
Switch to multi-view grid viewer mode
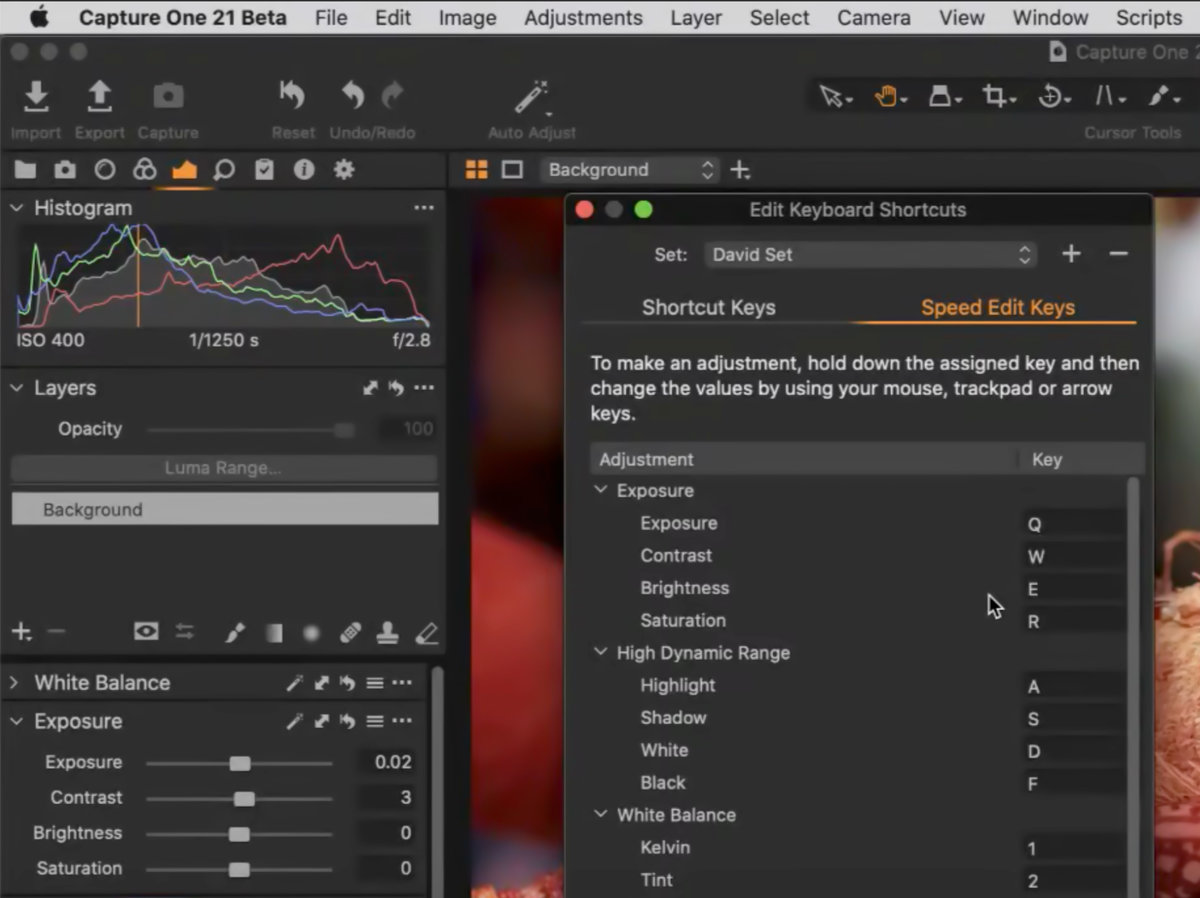(x=477, y=170)
